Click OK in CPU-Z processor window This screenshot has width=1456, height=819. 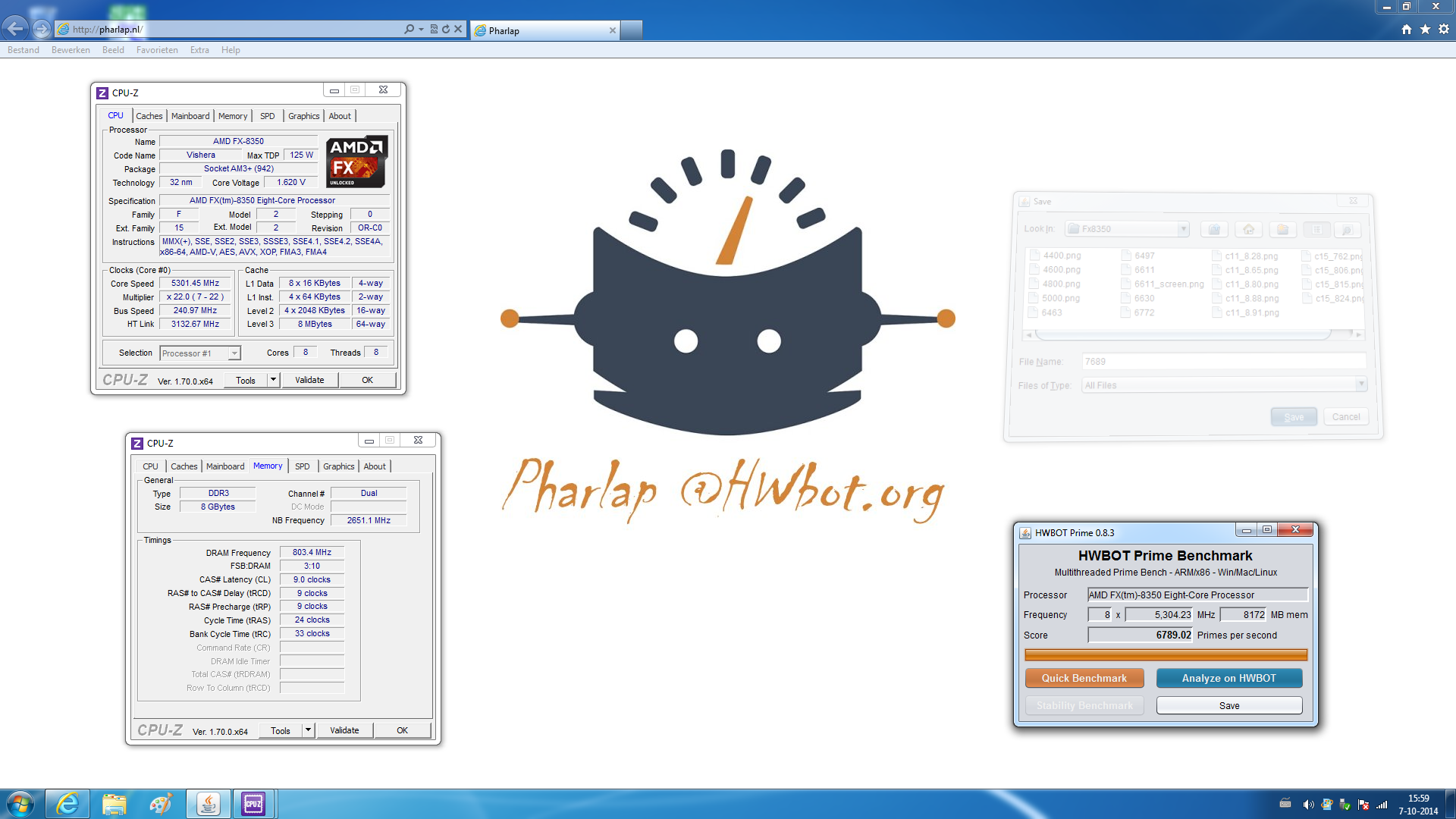click(368, 381)
